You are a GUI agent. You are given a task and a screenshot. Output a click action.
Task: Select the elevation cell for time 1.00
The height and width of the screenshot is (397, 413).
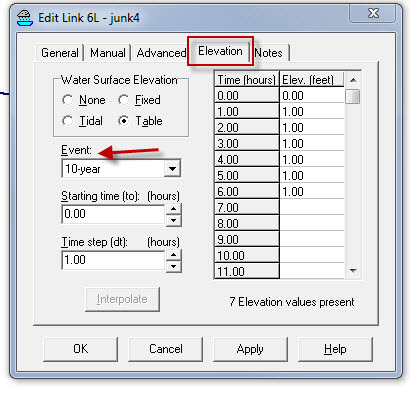pyautogui.click(x=312, y=111)
